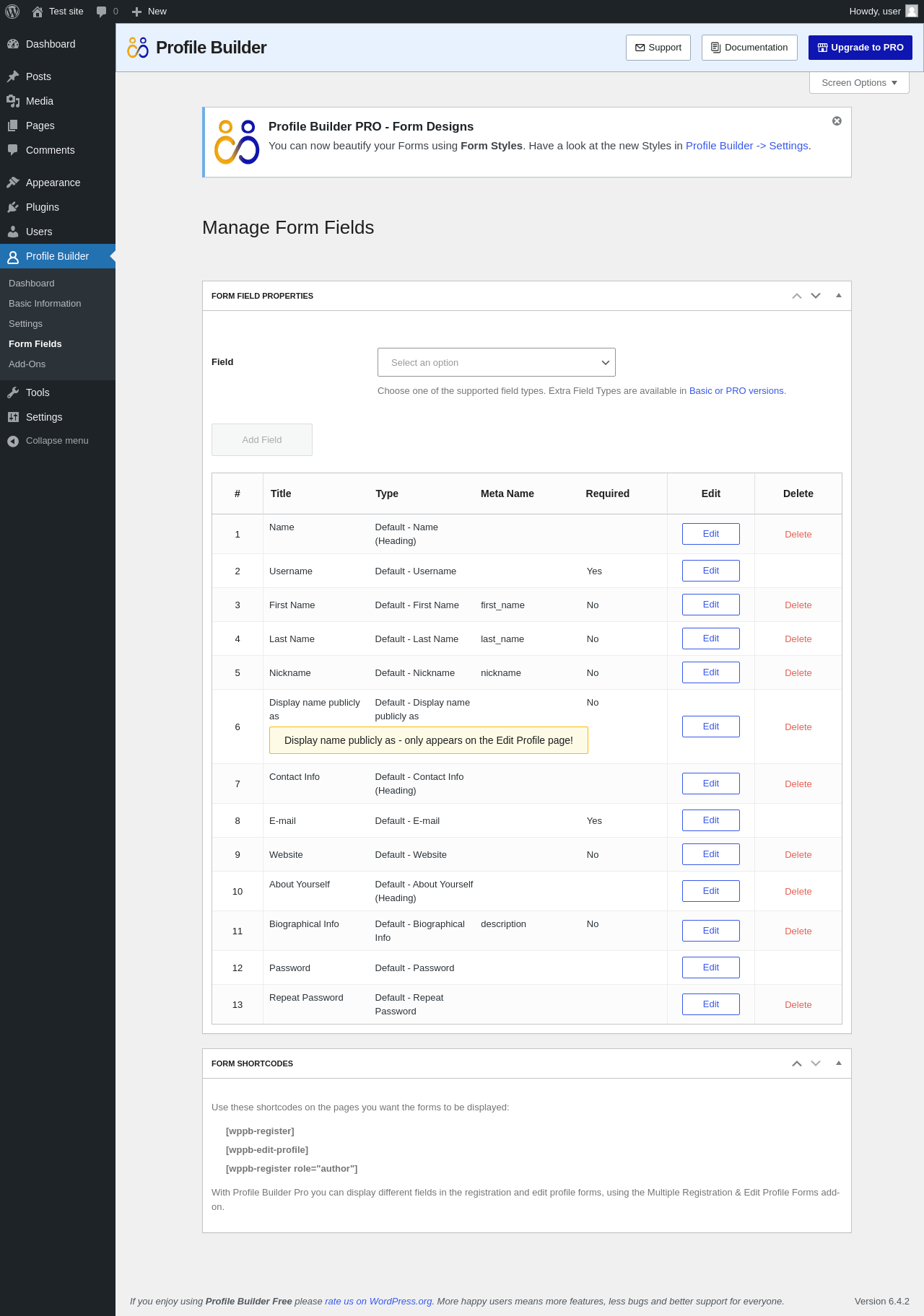Image resolution: width=924 pixels, height=1316 pixels.
Task: Click the user avatar next to Howdy
Action: pyautogui.click(x=912, y=12)
